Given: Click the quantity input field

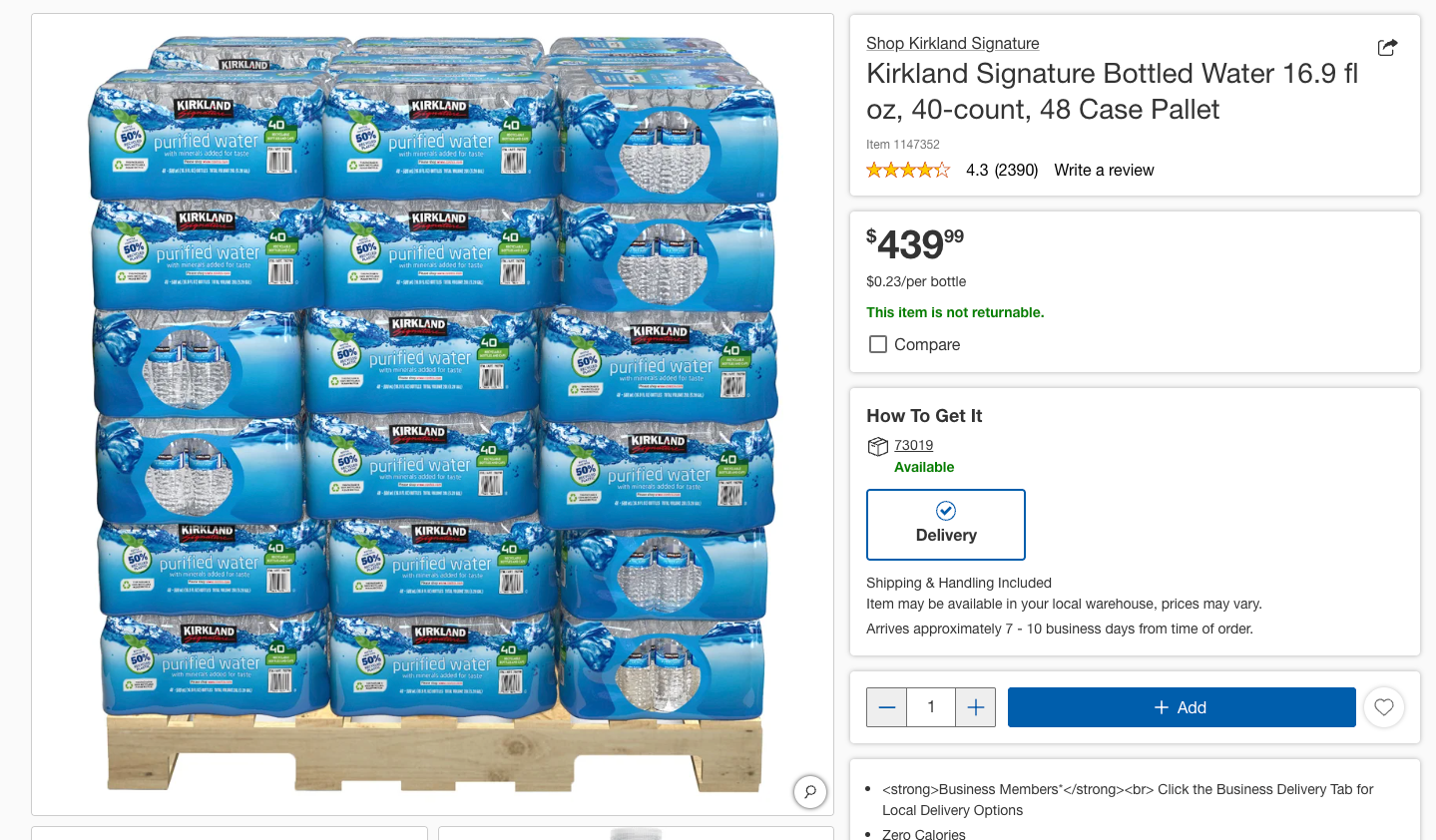Looking at the screenshot, I should 931,707.
